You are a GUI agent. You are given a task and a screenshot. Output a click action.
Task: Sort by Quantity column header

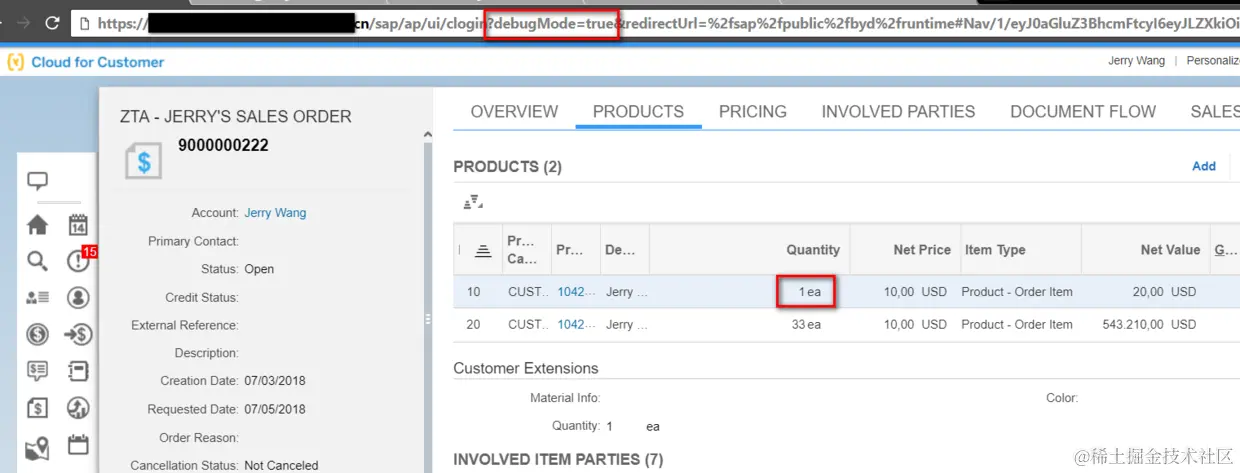(813, 250)
